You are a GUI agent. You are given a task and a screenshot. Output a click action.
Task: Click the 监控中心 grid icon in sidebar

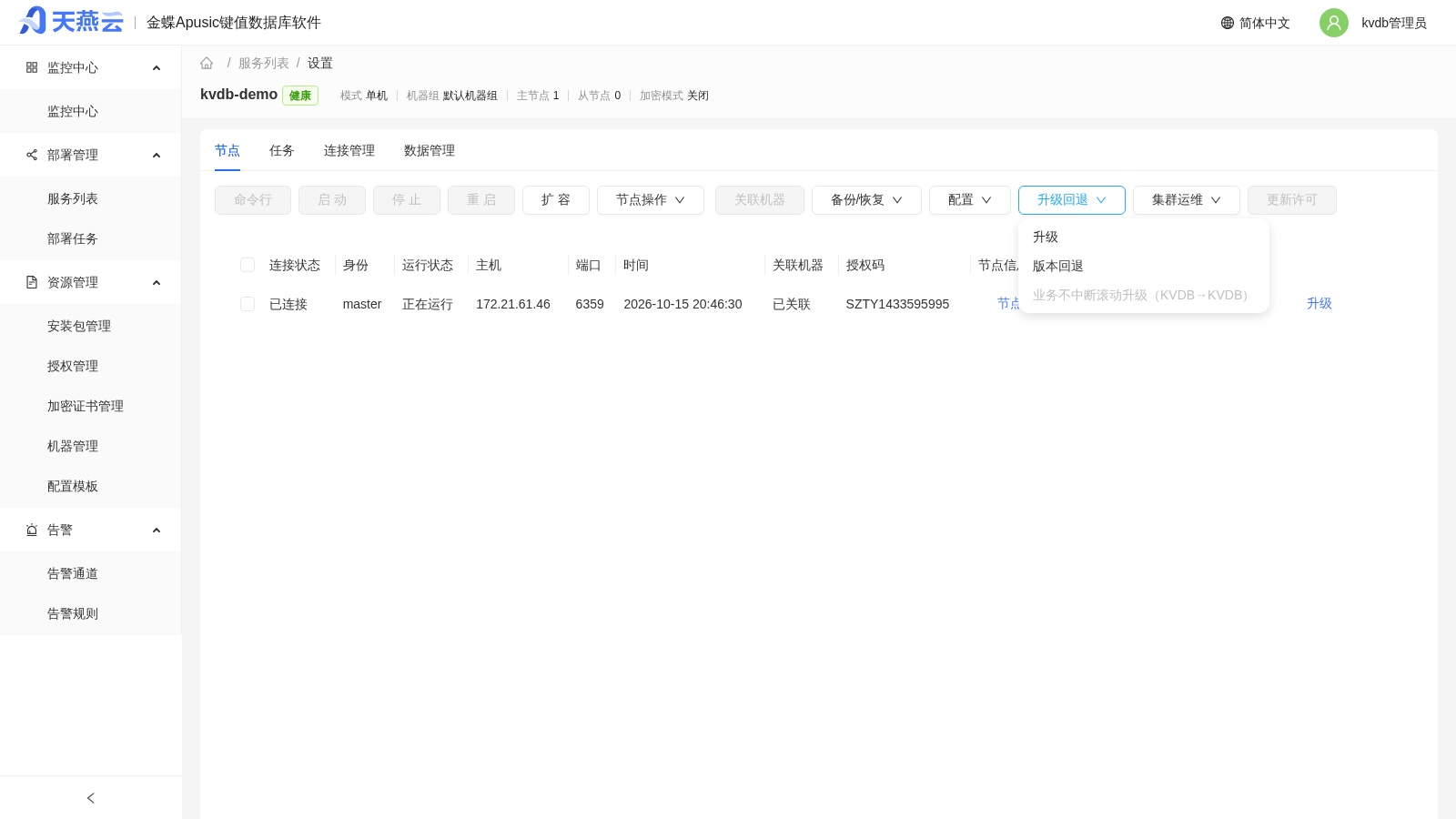[32, 67]
